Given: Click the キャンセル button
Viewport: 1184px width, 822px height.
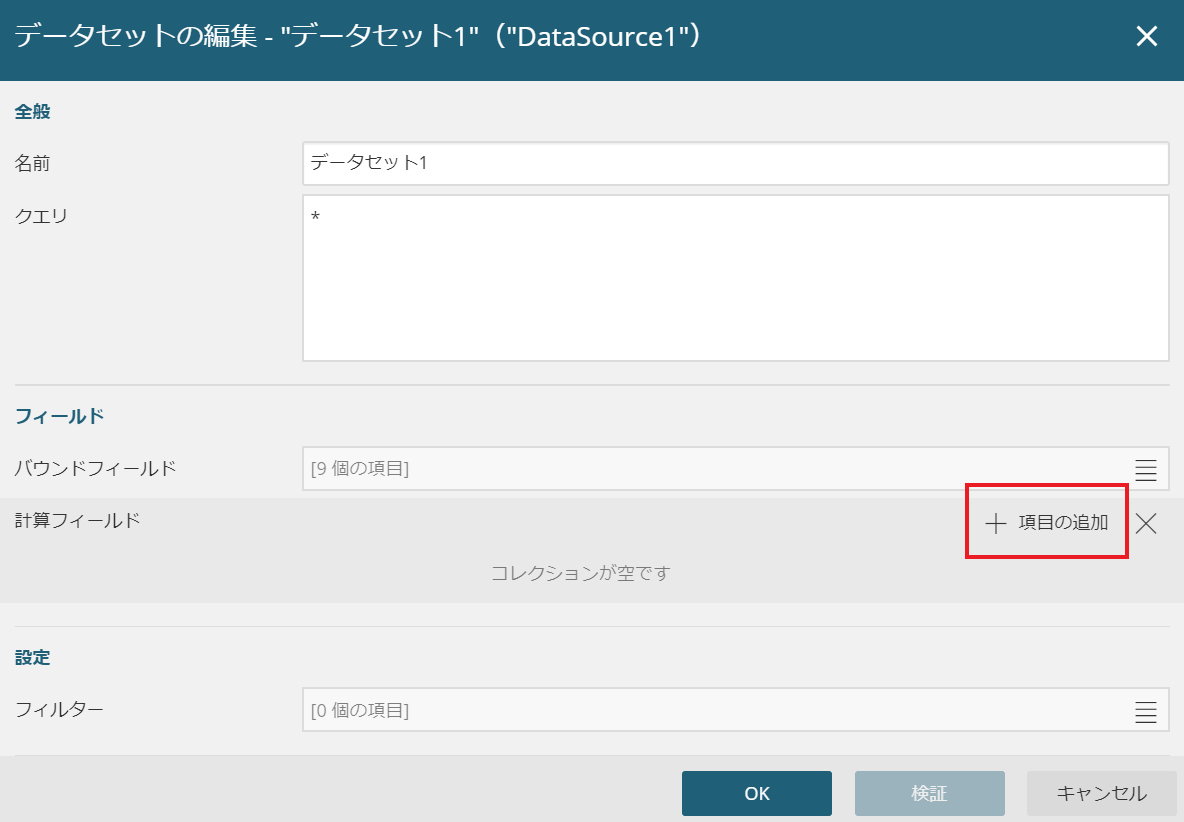Looking at the screenshot, I should (1102, 793).
